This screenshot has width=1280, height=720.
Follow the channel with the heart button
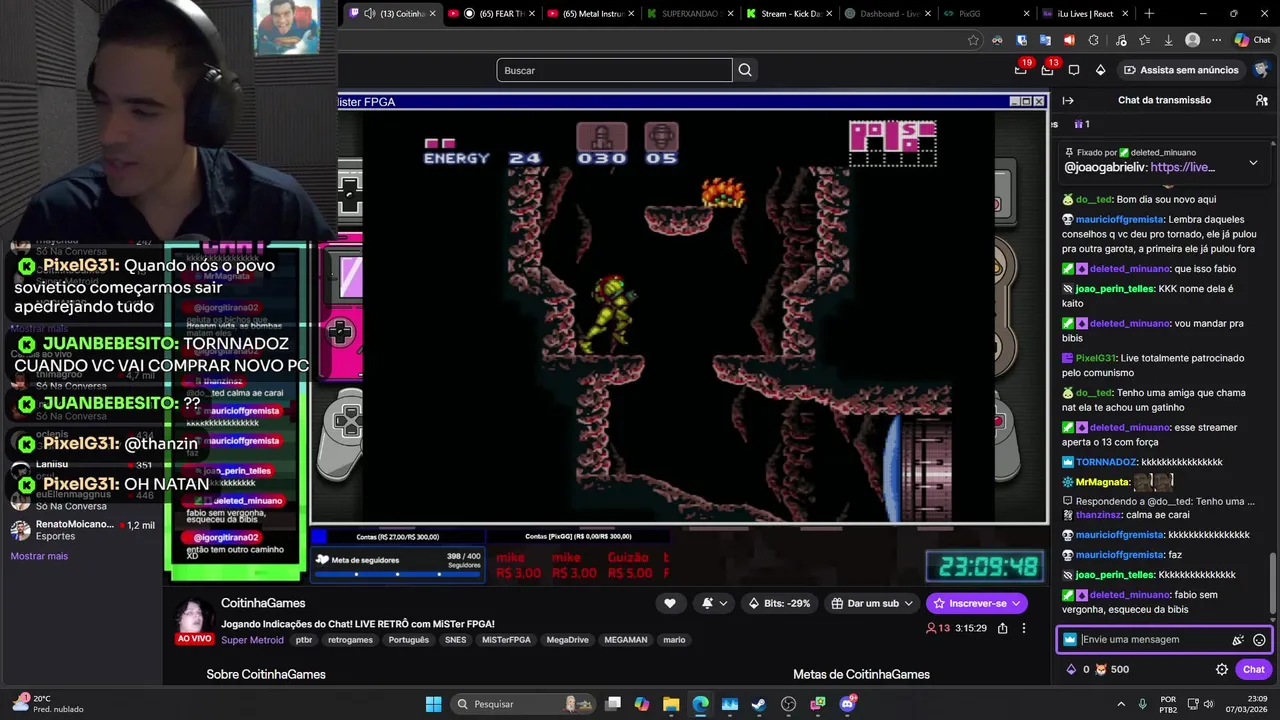point(669,603)
